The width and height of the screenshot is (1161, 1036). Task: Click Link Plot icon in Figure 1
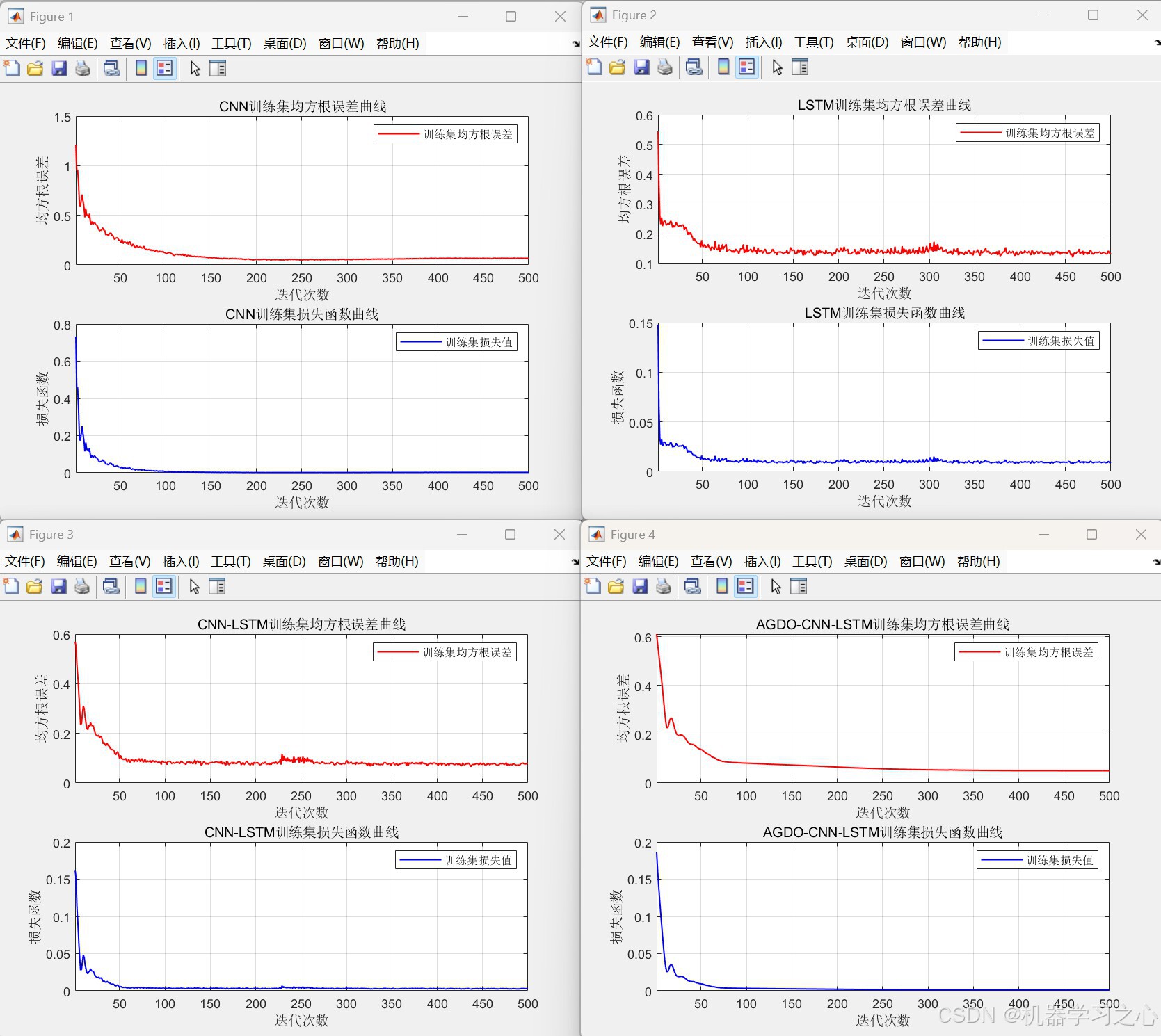click(x=111, y=68)
